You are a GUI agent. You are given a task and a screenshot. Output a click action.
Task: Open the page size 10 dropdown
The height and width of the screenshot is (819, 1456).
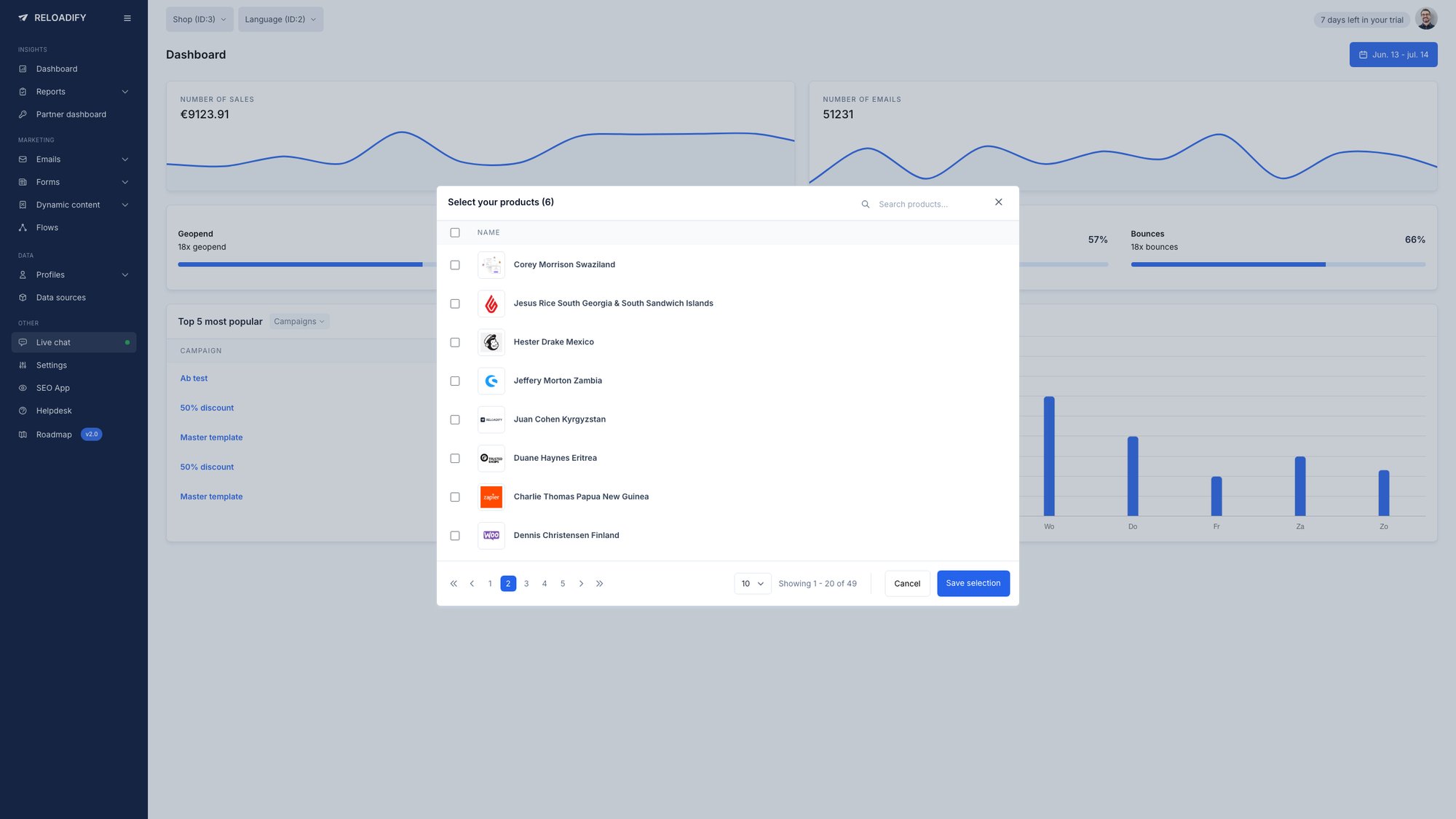[752, 583]
